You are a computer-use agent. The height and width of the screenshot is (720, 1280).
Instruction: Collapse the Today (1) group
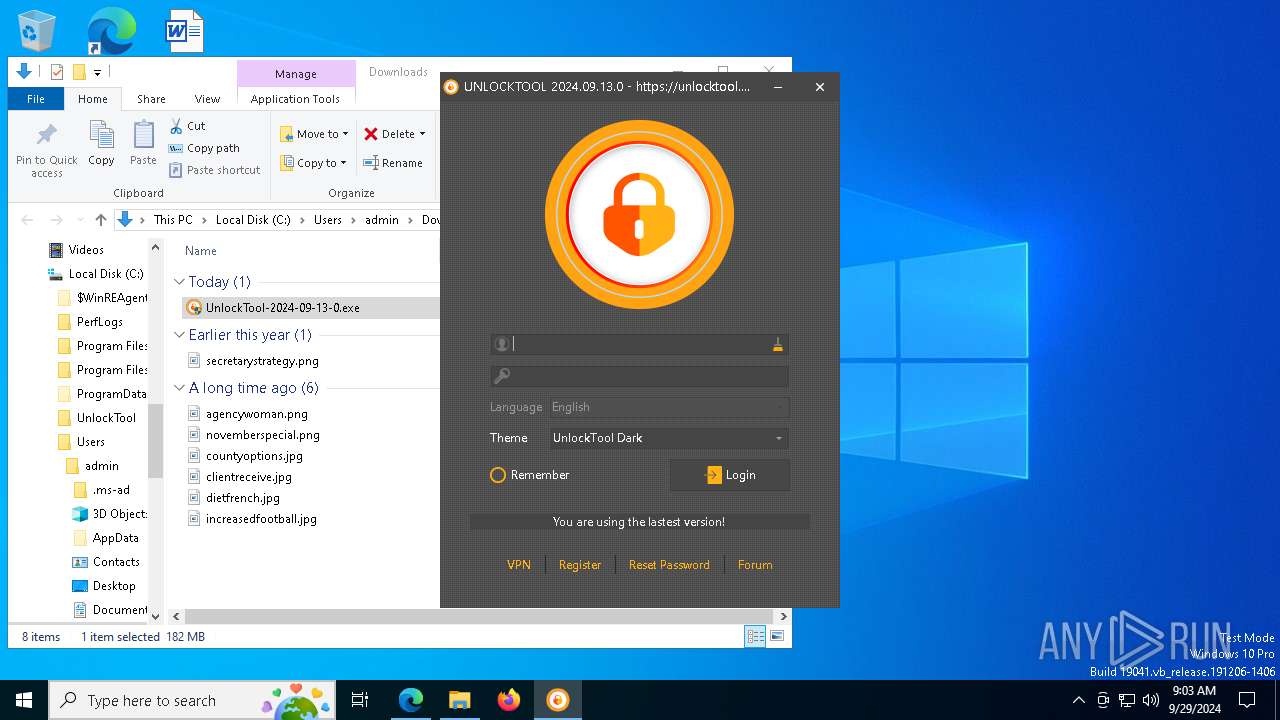(180, 282)
